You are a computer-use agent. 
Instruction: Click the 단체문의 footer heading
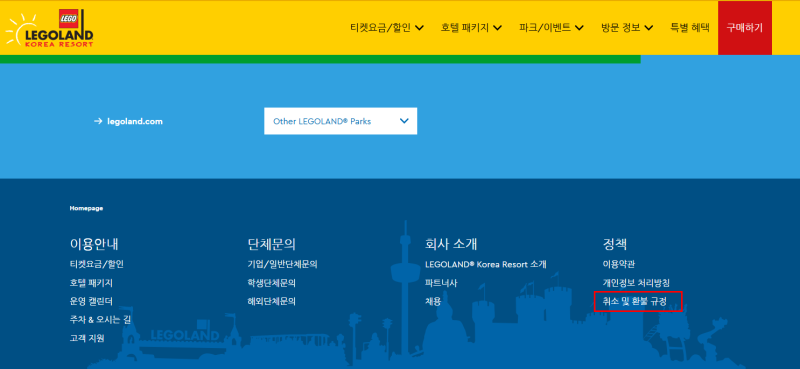(x=271, y=243)
